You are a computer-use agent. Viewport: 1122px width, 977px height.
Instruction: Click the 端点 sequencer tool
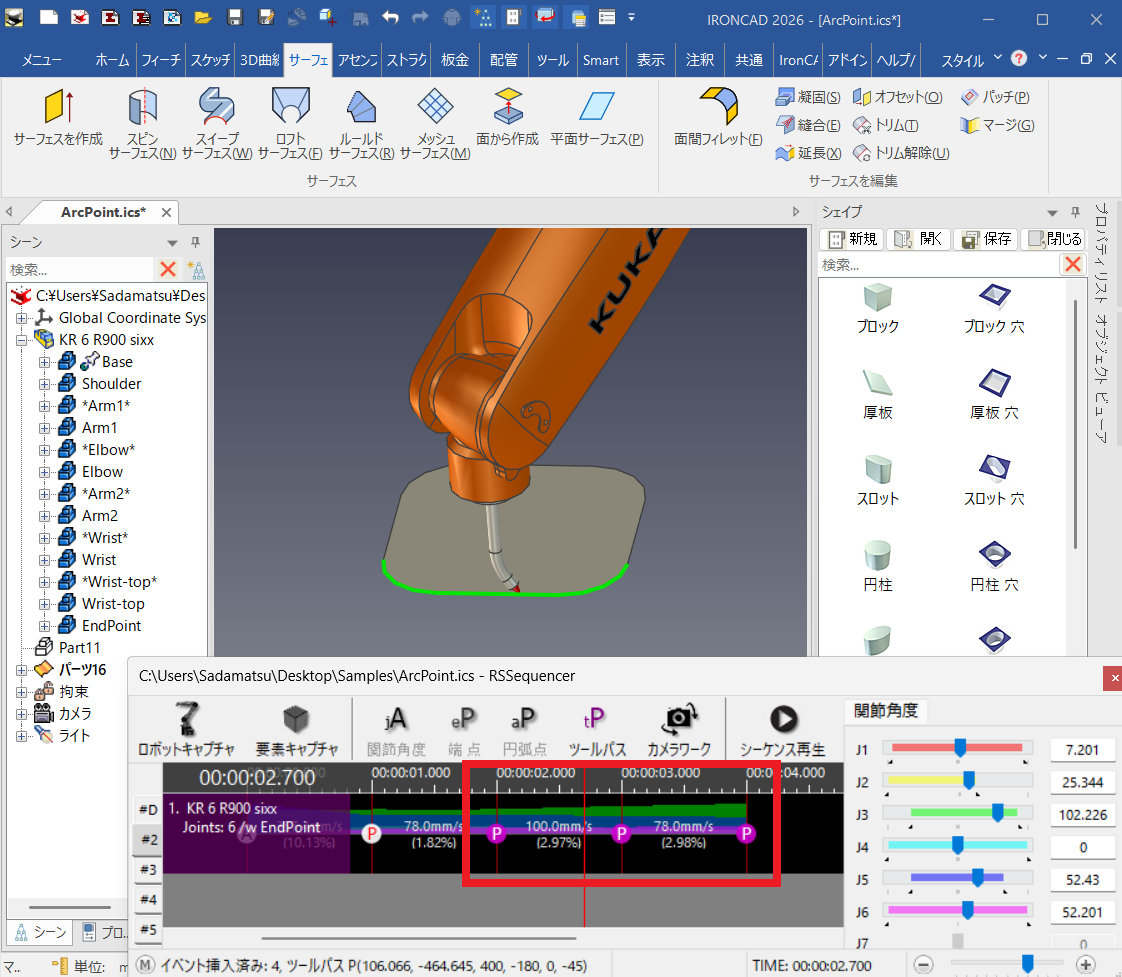pos(464,730)
